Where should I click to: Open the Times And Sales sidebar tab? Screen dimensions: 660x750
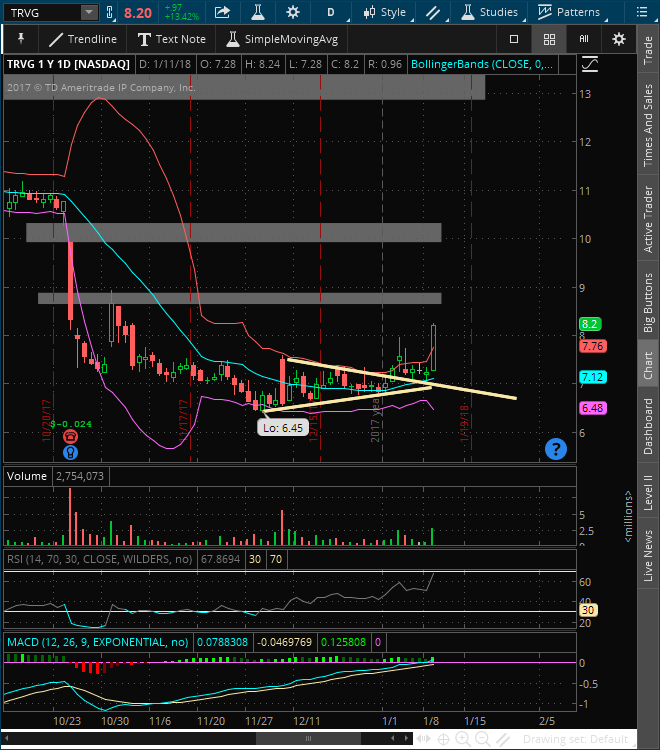648,125
